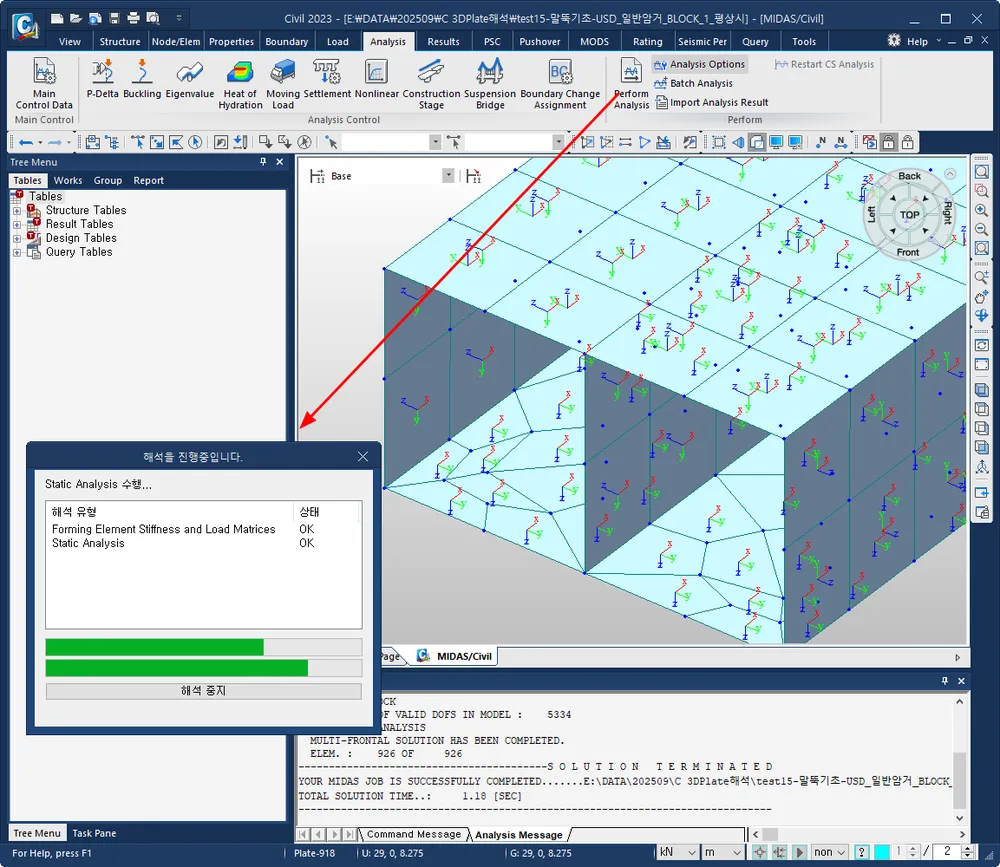Run Batch Analysis
Viewport: 1000px width, 867px height.
click(x=693, y=83)
